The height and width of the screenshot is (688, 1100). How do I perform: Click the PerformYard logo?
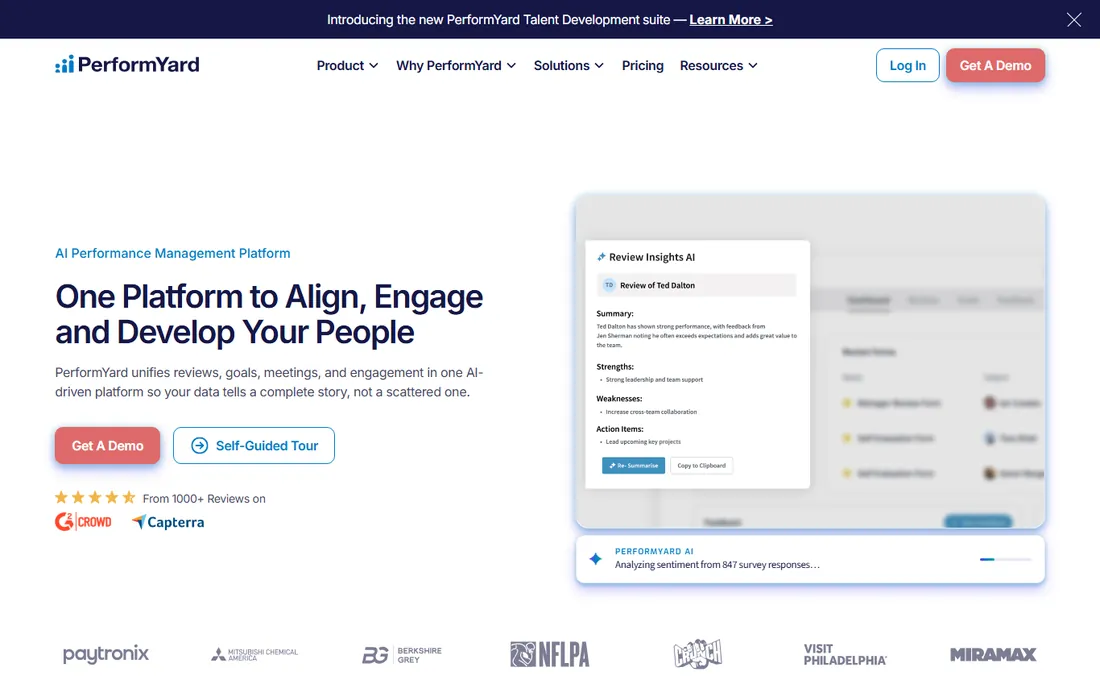pyautogui.click(x=127, y=65)
